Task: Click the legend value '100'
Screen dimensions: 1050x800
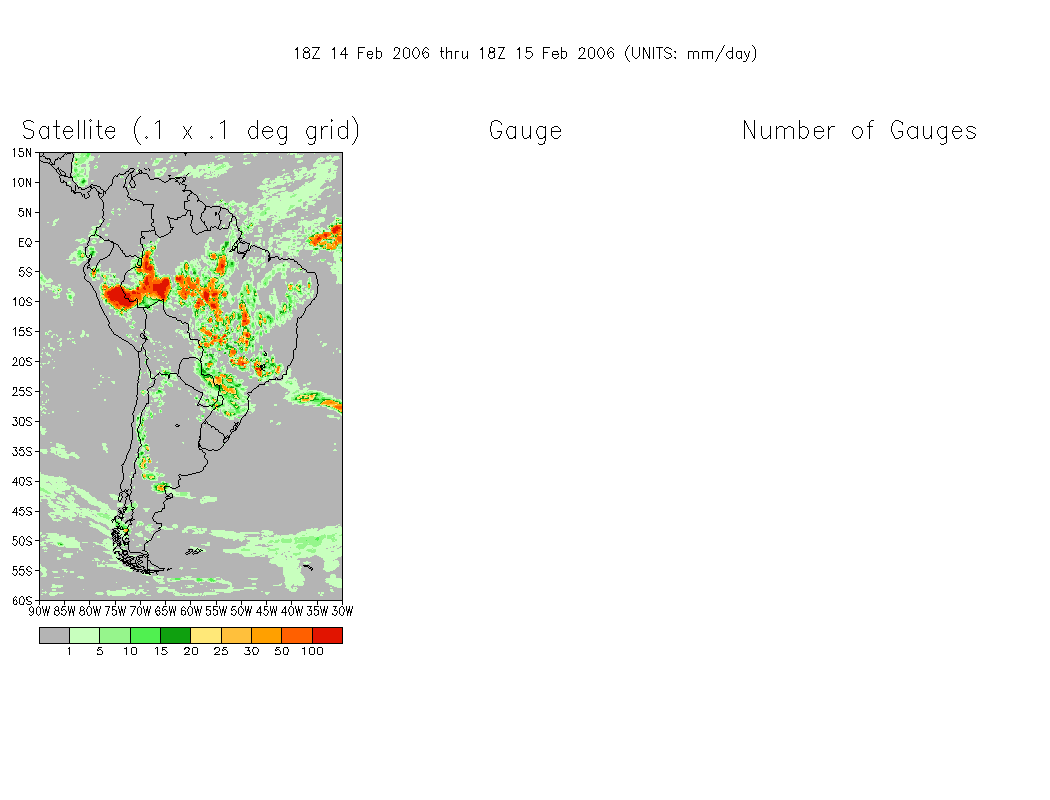Action: click(x=312, y=651)
